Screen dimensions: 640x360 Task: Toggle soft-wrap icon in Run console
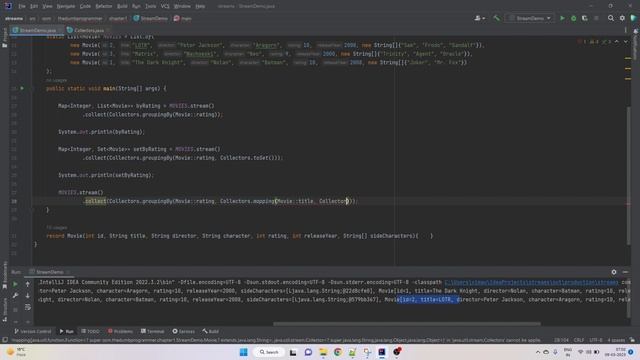[x=27, y=307]
